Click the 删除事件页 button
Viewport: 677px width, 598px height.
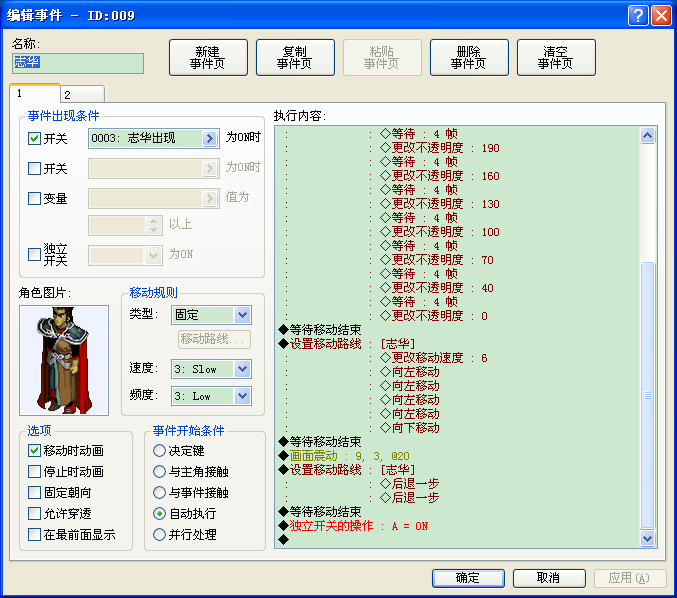point(469,57)
